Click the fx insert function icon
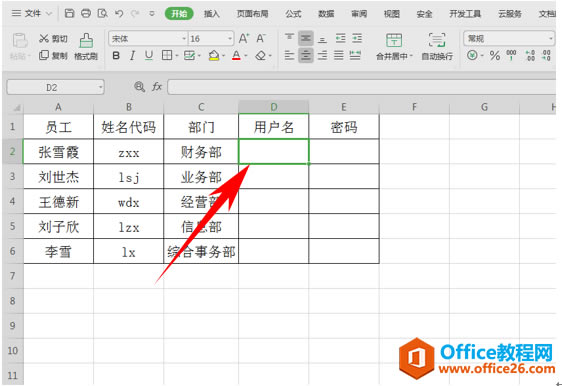 click(x=157, y=87)
